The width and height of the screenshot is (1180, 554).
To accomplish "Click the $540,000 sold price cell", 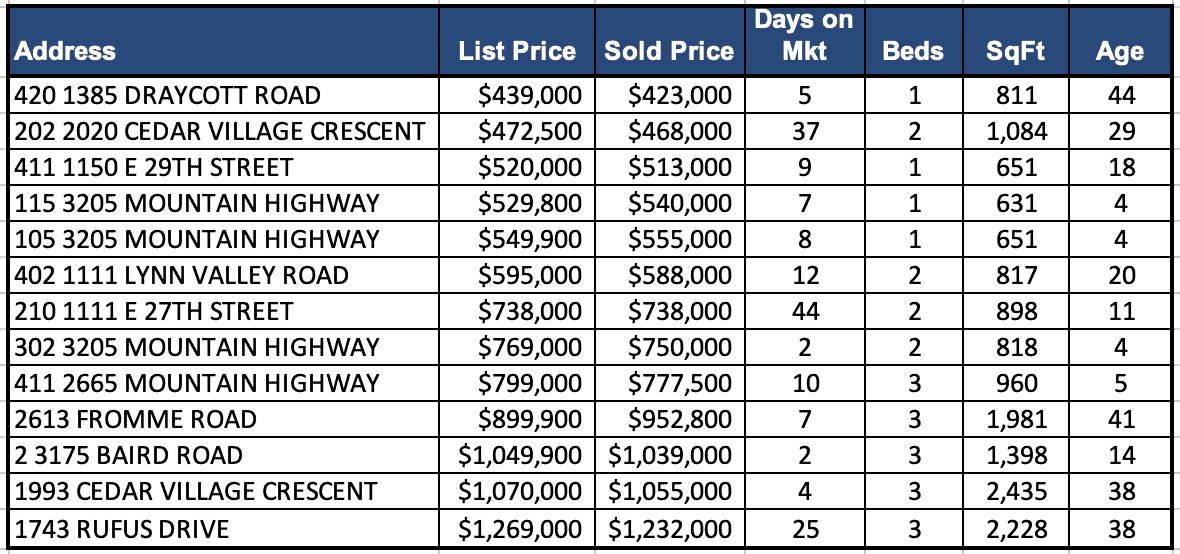I will (680, 204).
